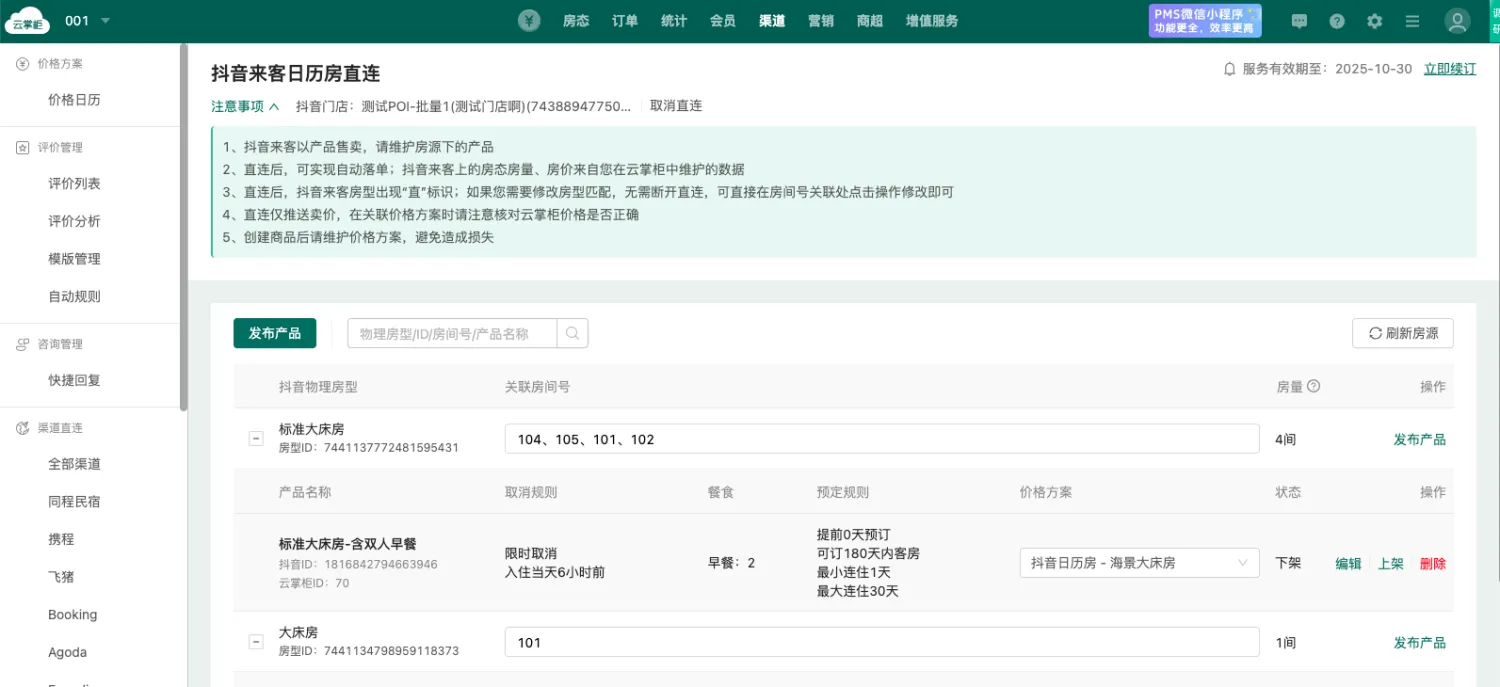Click the 标准大床房-含双人早餐 product name
The width and height of the screenshot is (1500, 687).
[347, 544]
